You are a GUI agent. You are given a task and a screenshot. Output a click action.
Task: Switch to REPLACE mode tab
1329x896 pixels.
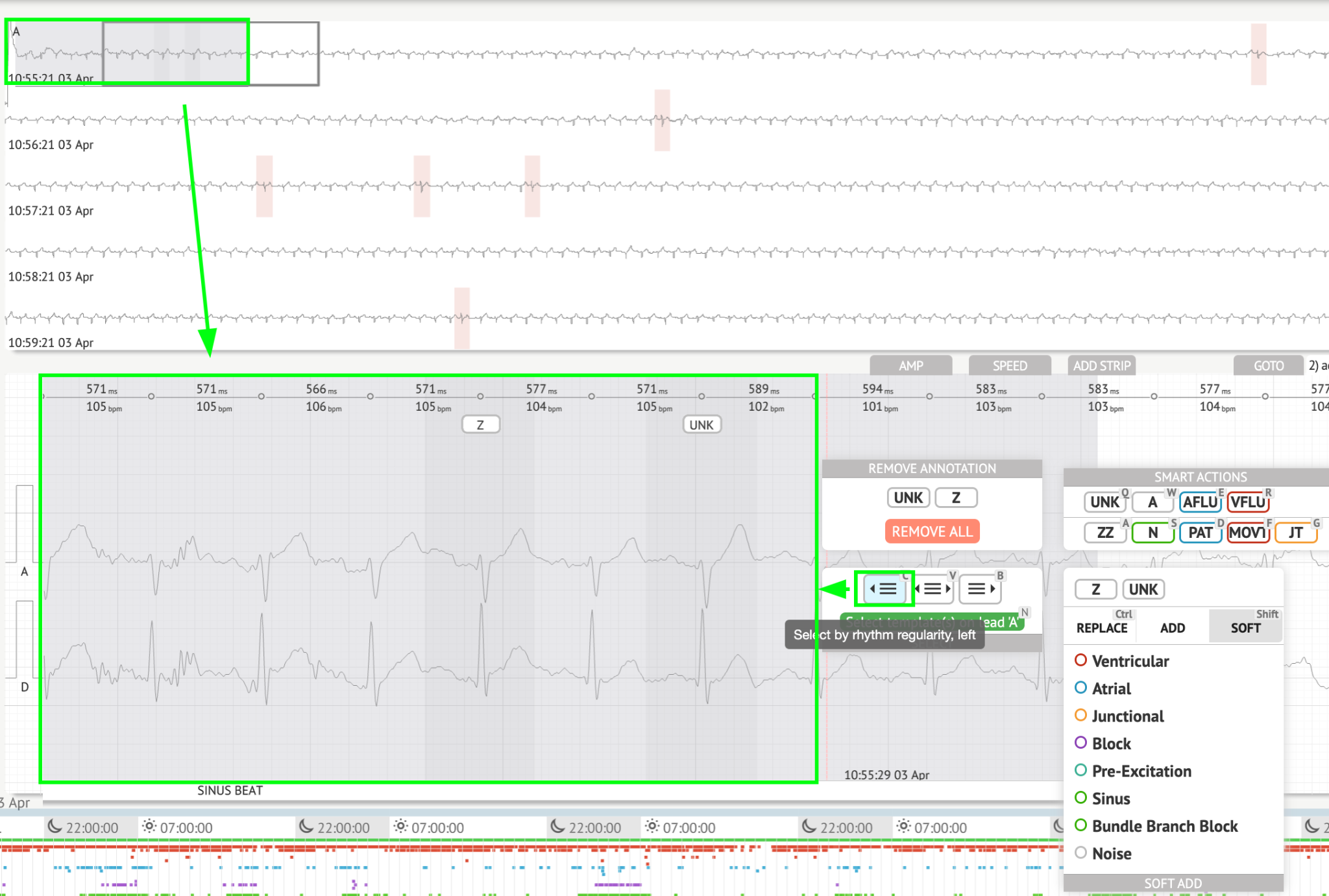[1102, 627]
